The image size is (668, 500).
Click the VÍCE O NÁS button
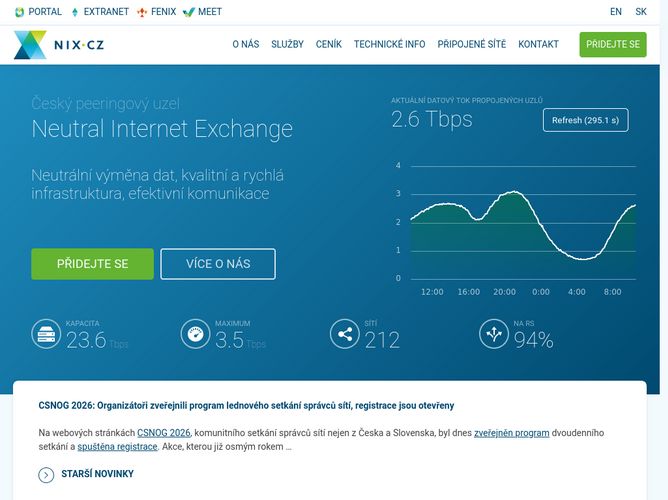pyautogui.click(x=218, y=264)
